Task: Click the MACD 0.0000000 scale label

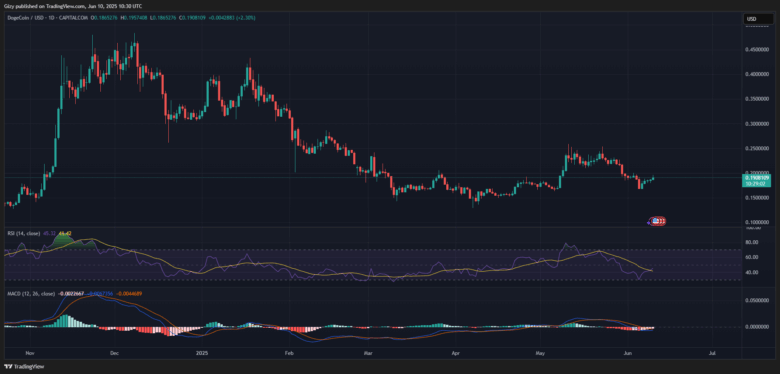Action: pyautogui.click(x=757, y=327)
